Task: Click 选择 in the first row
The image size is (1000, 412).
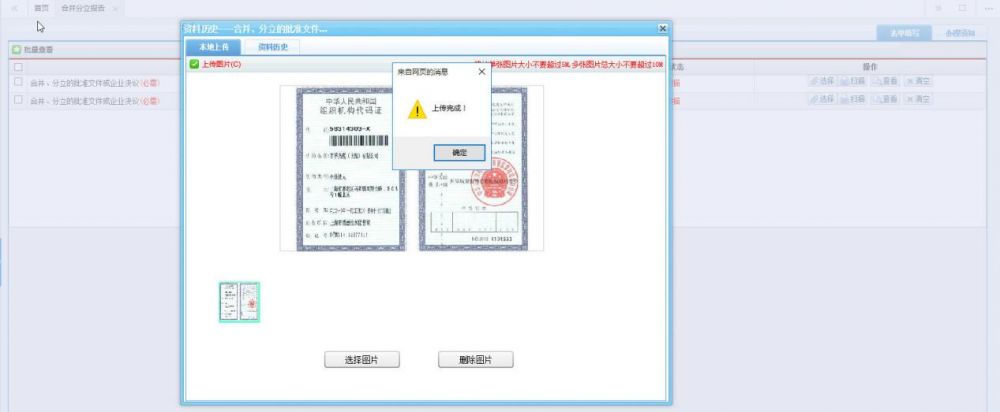Action: 822,82
